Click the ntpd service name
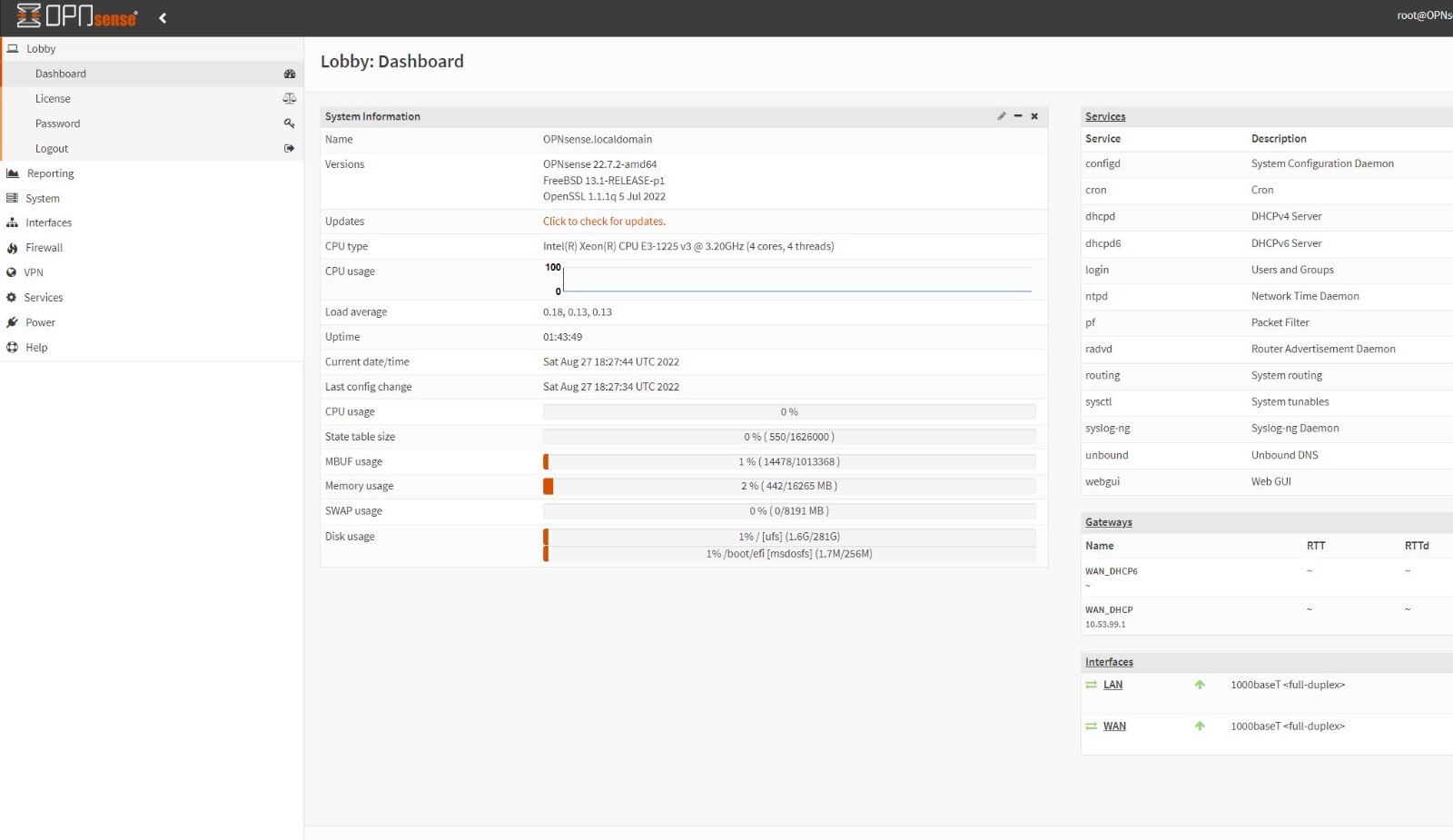Image resolution: width=1453 pixels, height=840 pixels. point(1096,296)
